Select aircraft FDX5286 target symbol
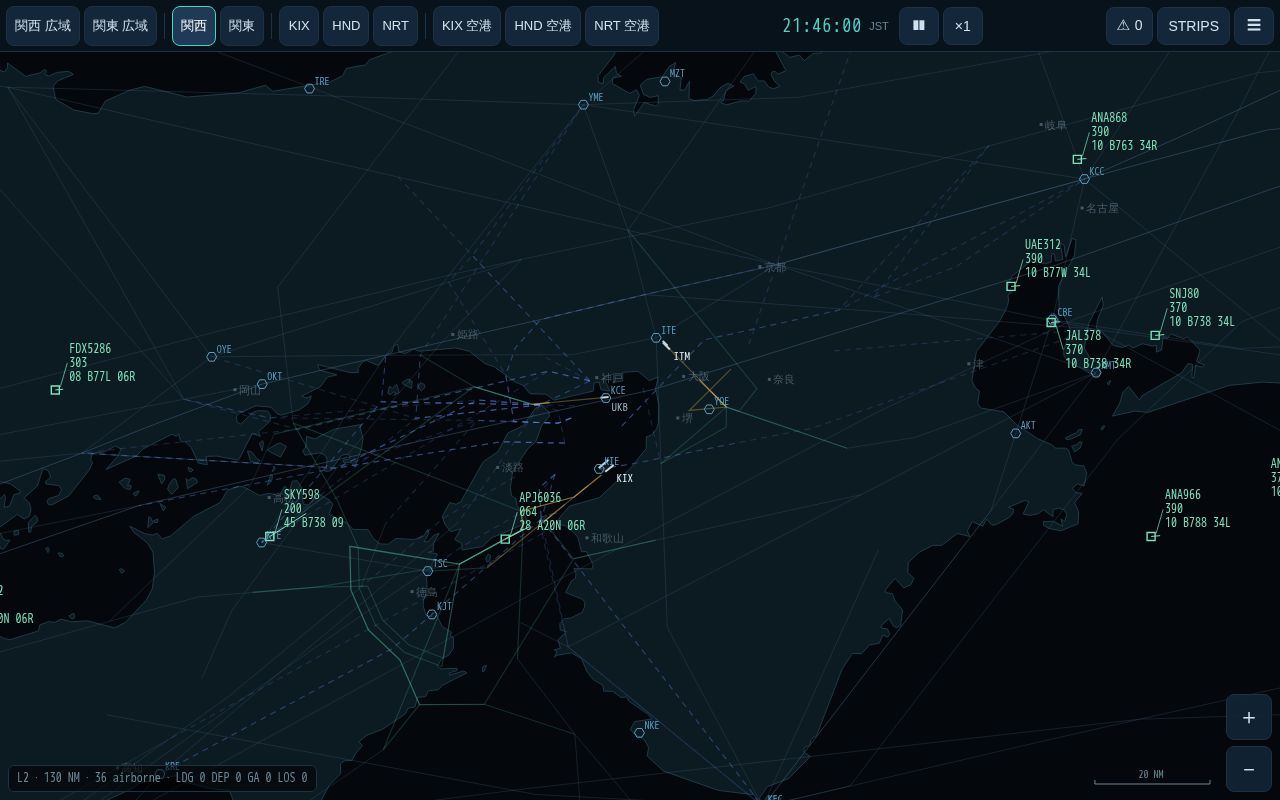Viewport: 1280px width, 800px height. pos(55,390)
